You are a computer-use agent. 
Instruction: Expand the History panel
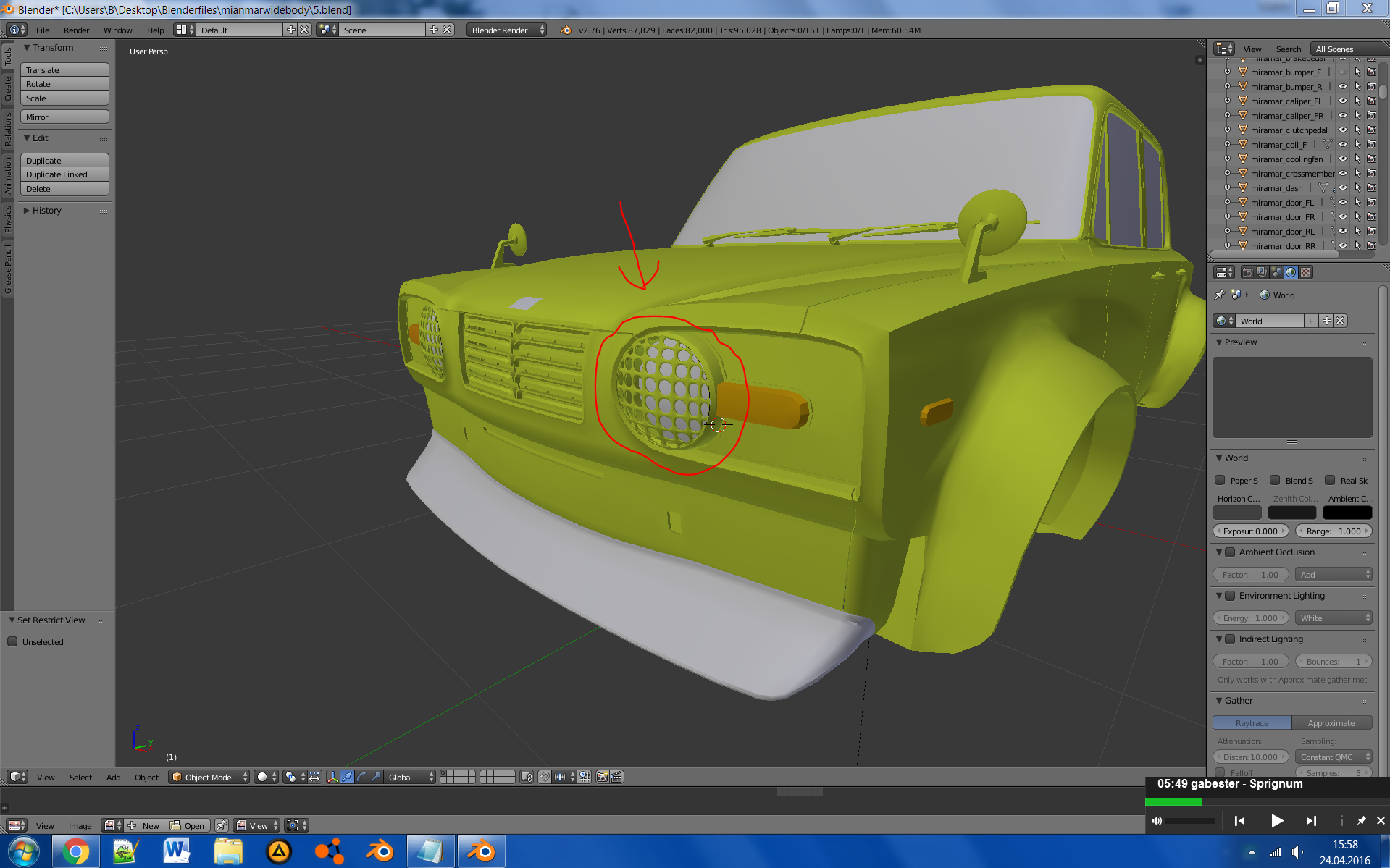pyautogui.click(x=27, y=210)
